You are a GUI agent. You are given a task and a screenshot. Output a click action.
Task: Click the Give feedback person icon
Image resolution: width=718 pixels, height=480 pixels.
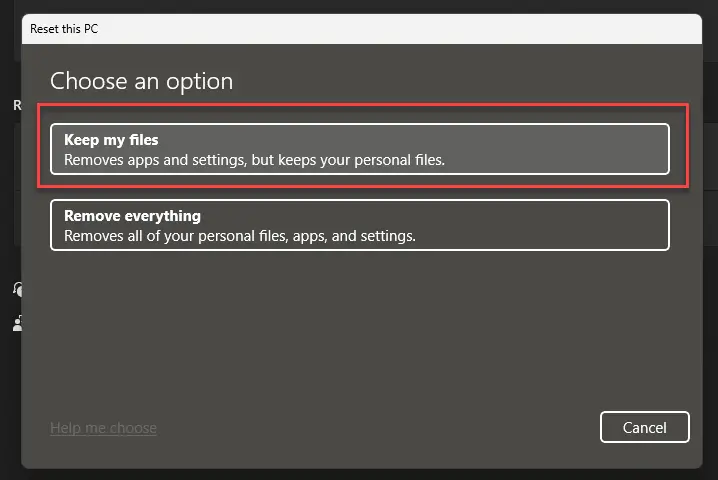click(17, 323)
